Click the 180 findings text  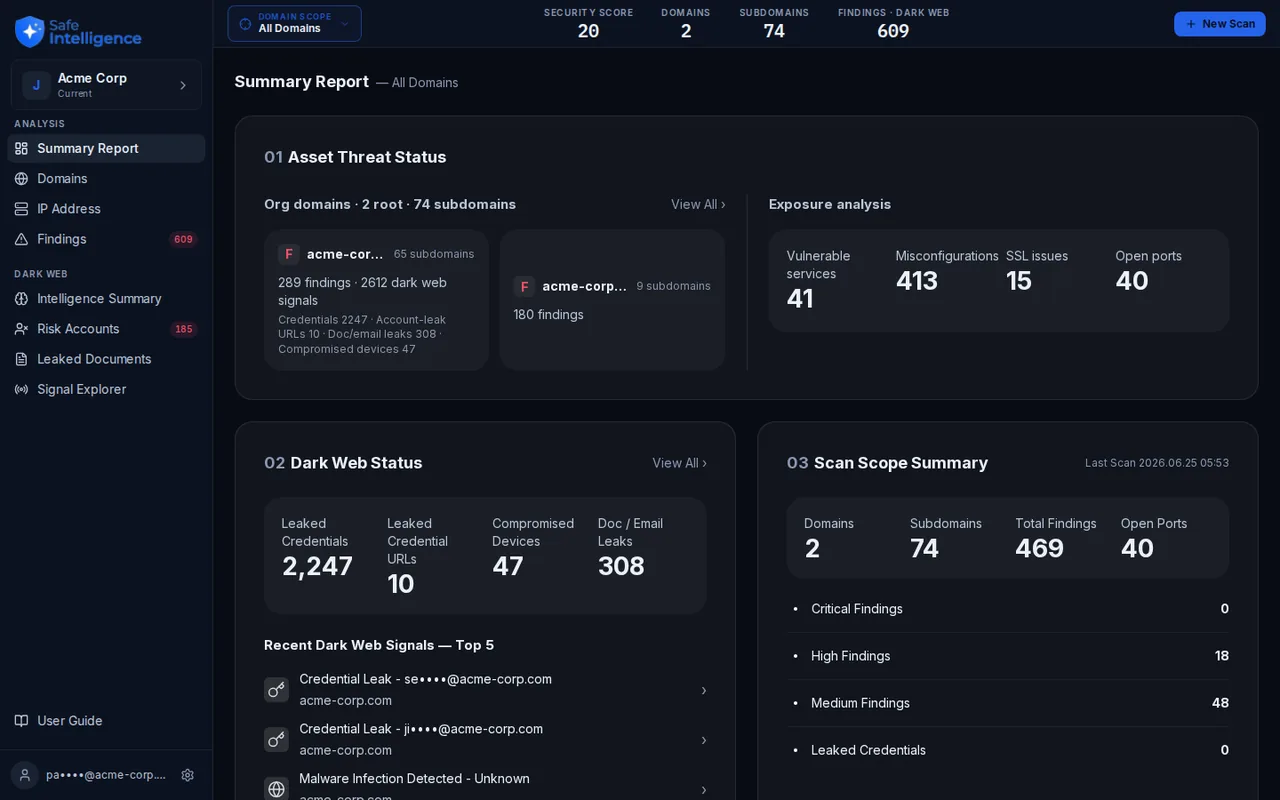point(549,315)
